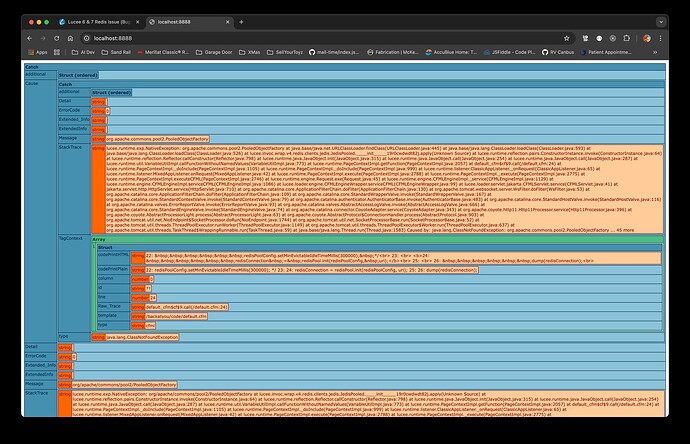Screen dimensions: 690x444
Task: Go back using the browser back arrow
Action: [29, 38]
